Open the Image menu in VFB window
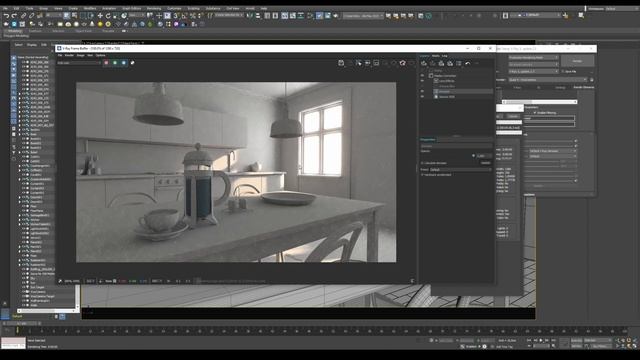 [80, 55]
